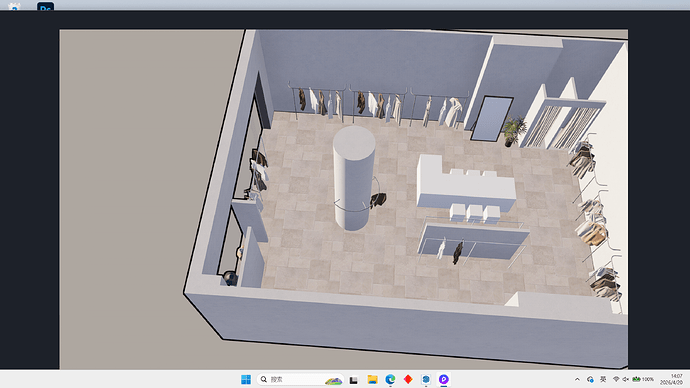Launch Microsoft Edge from the taskbar

coord(390,379)
